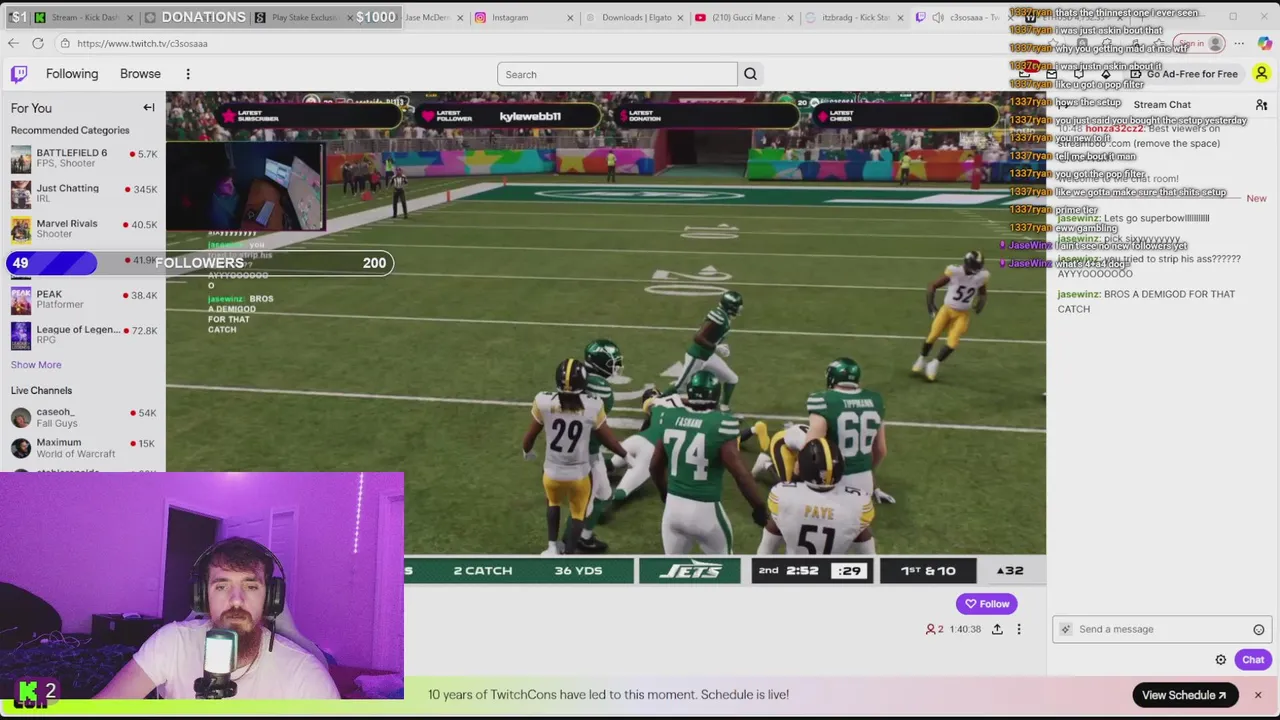Open TwitchCon View Schedule link
The height and width of the screenshot is (720, 1280).
coord(1184,695)
